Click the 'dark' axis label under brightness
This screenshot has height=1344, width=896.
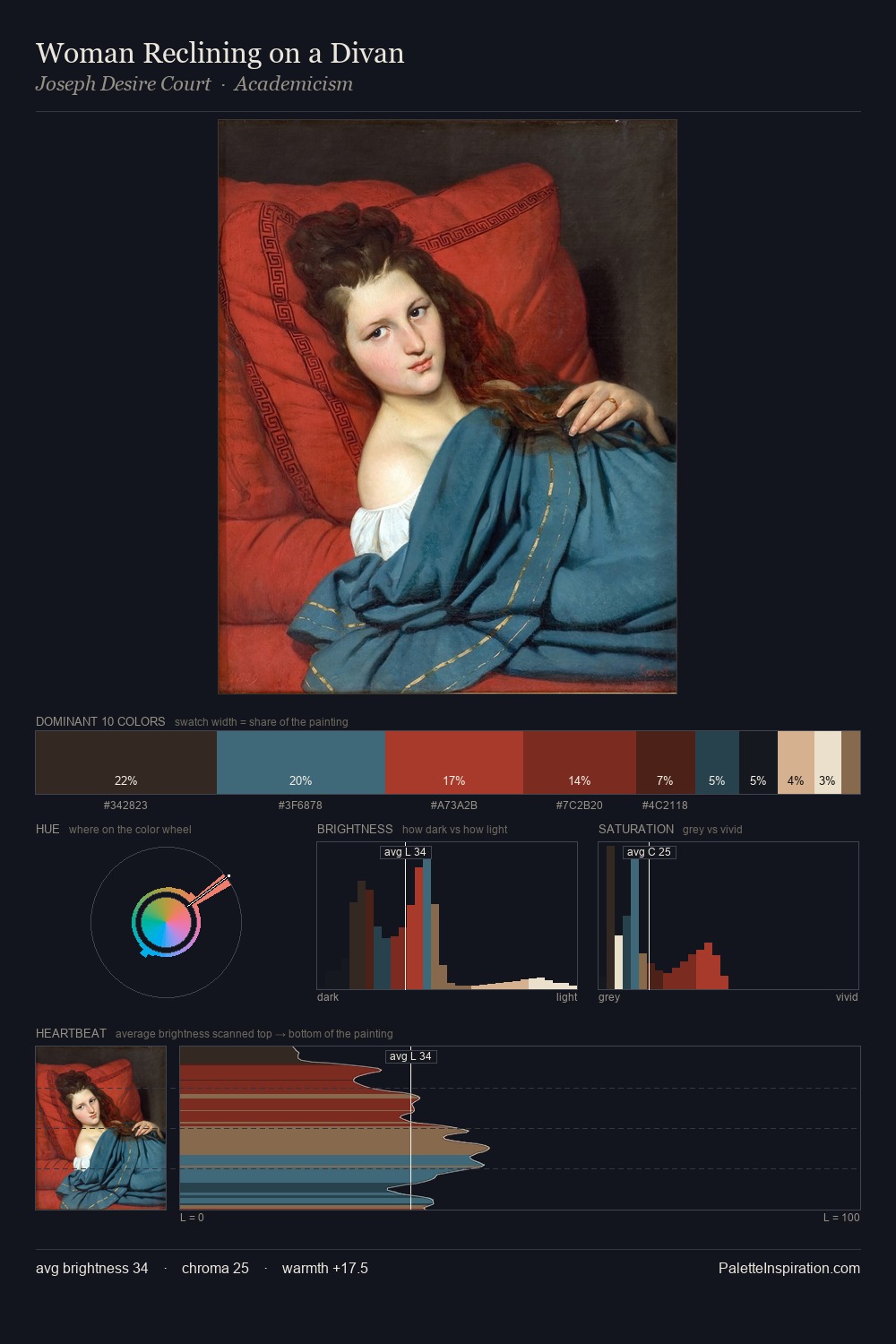pos(328,997)
